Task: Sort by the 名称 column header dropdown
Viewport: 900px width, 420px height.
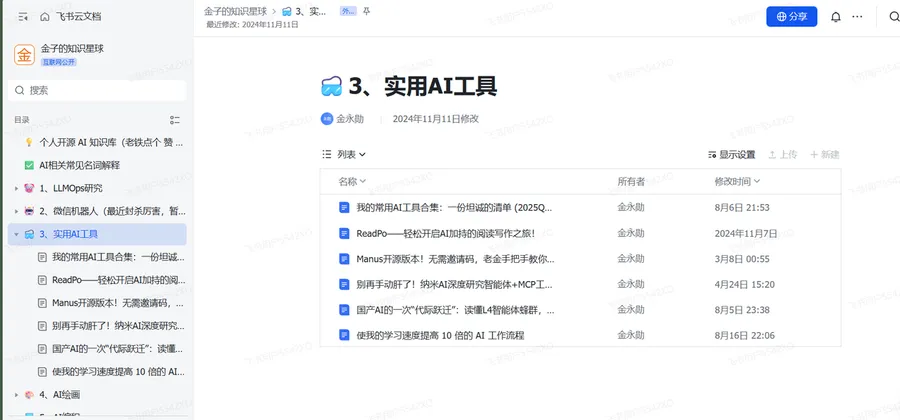Action: 352,181
